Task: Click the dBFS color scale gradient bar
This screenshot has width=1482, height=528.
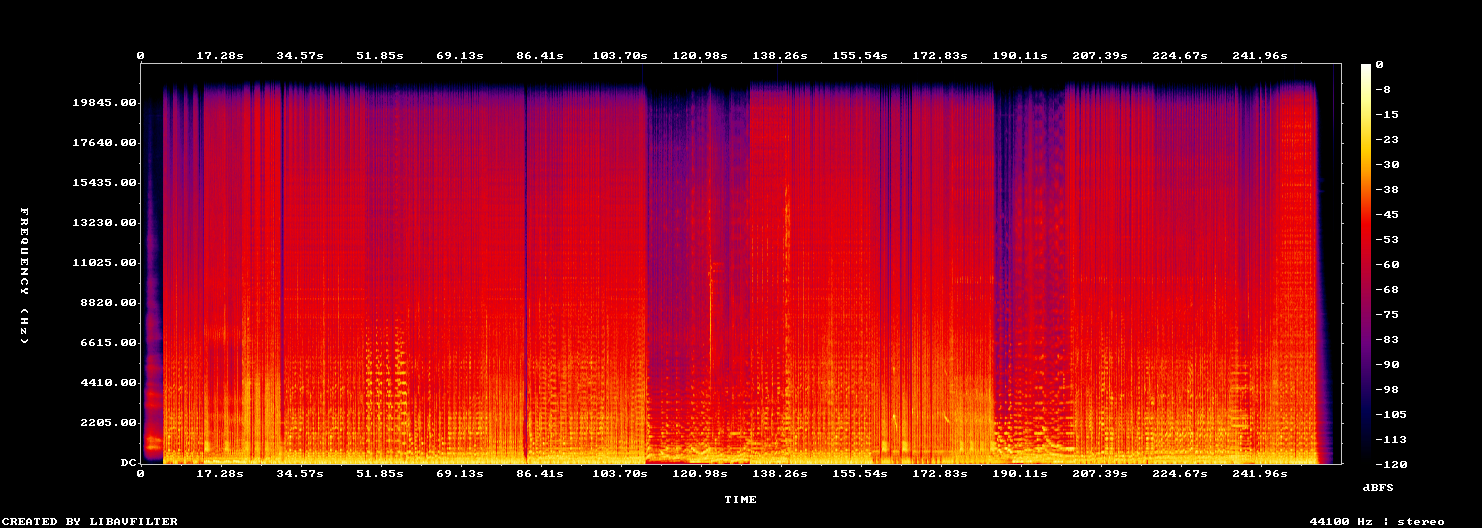Action: 1365,263
